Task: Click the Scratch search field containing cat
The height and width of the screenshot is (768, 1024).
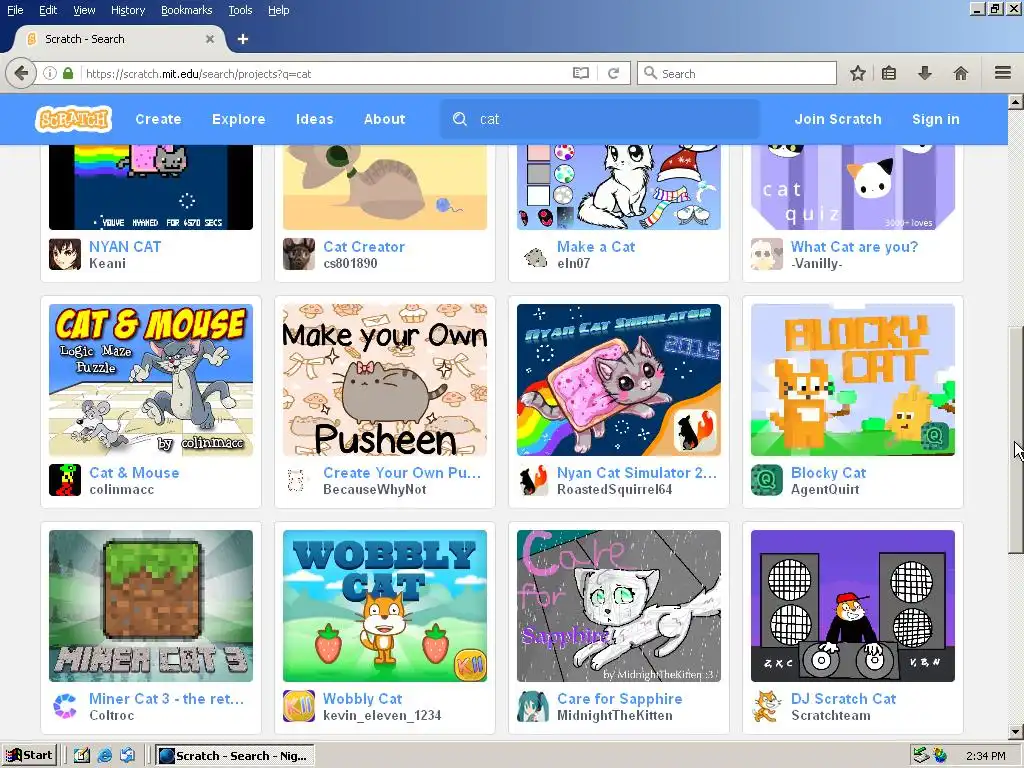Action: pos(600,119)
